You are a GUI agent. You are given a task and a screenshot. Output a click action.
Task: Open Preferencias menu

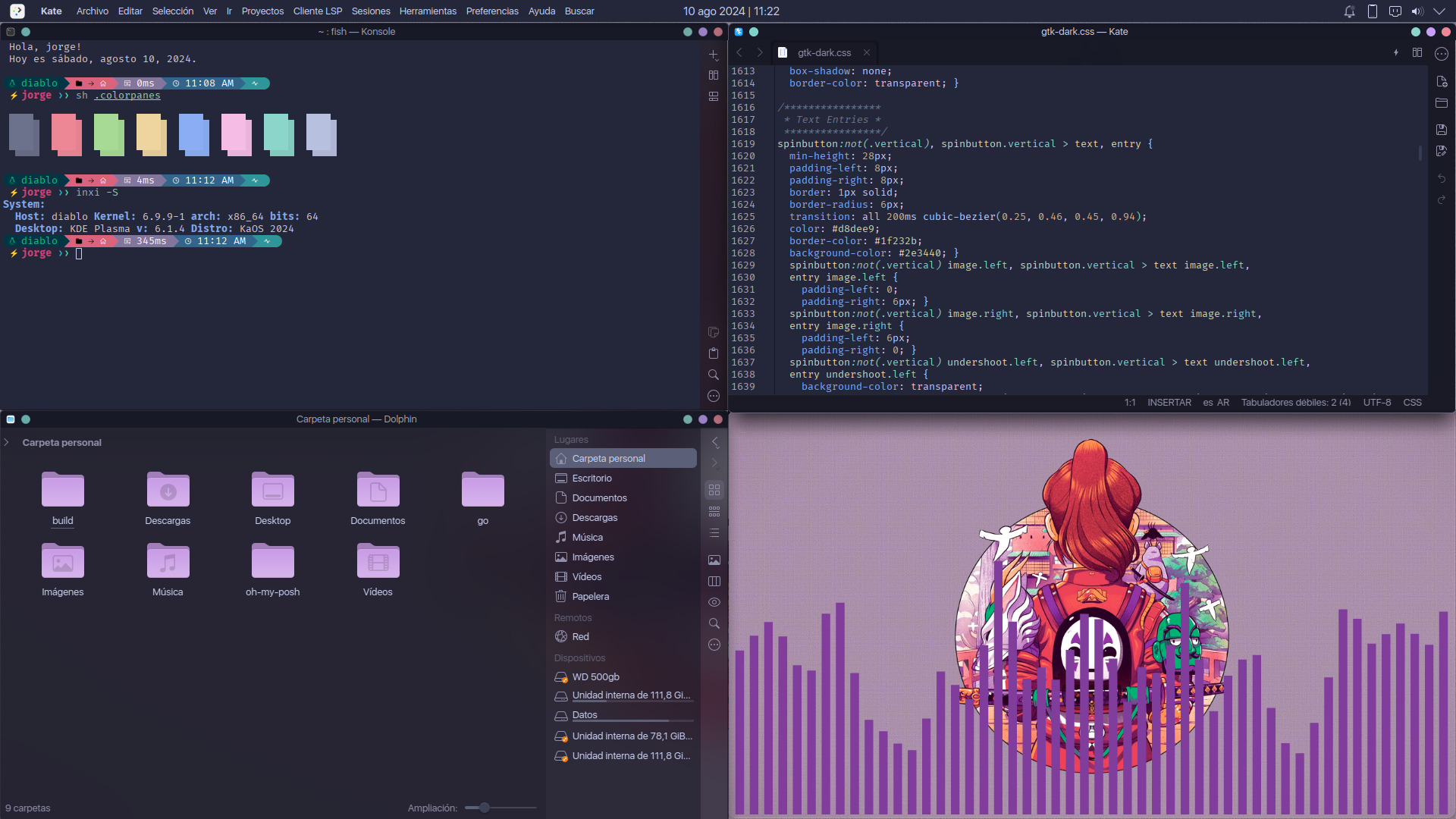click(492, 11)
